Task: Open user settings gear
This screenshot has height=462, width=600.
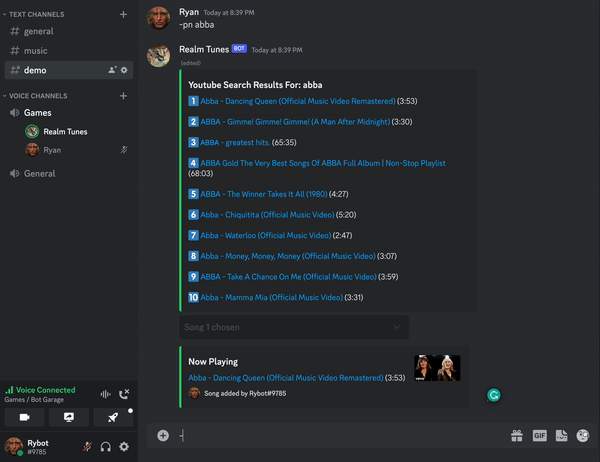Action: (x=124, y=447)
